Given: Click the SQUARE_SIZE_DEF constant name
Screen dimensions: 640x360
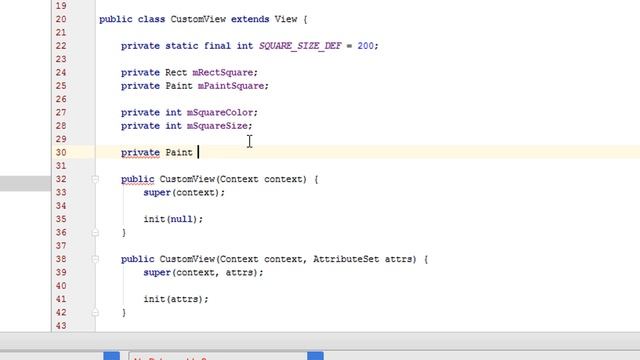Looking at the screenshot, I should click(300, 46).
